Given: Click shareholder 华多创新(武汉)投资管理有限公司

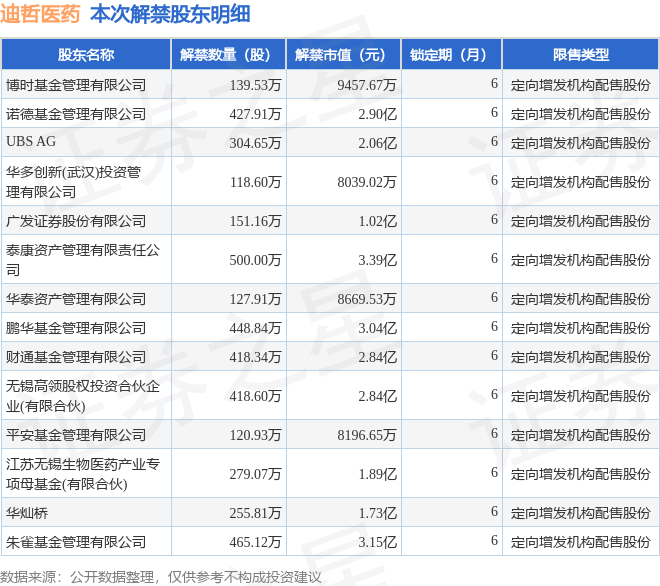Looking at the screenshot, I should (73, 182).
